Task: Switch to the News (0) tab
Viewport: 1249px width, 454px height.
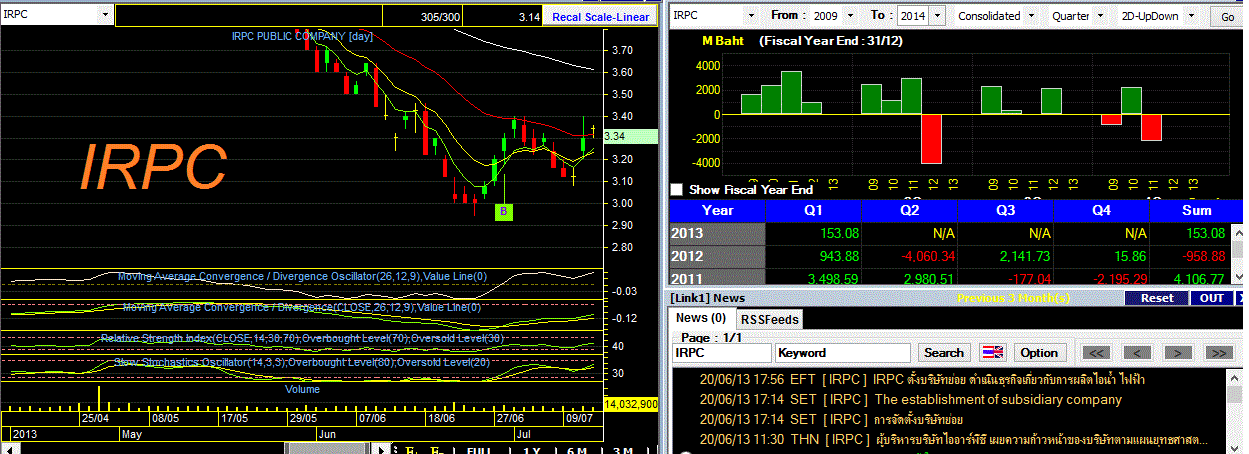Action: pos(701,317)
